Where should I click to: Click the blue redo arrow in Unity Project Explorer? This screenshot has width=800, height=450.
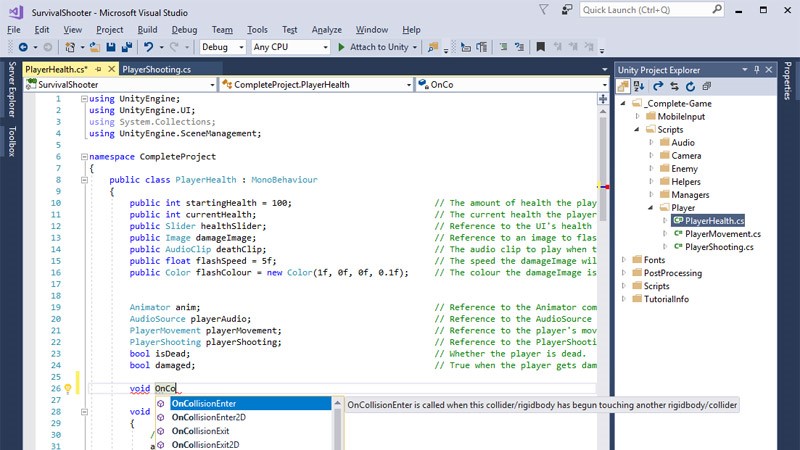(x=658, y=86)
